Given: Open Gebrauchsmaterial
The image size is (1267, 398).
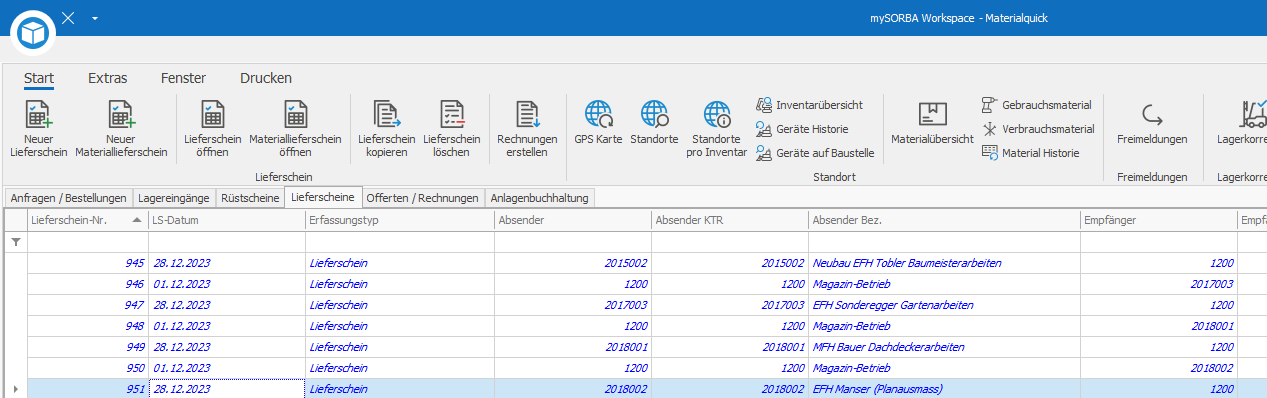Looking at the screenshot, I should tap(1036, 105).
